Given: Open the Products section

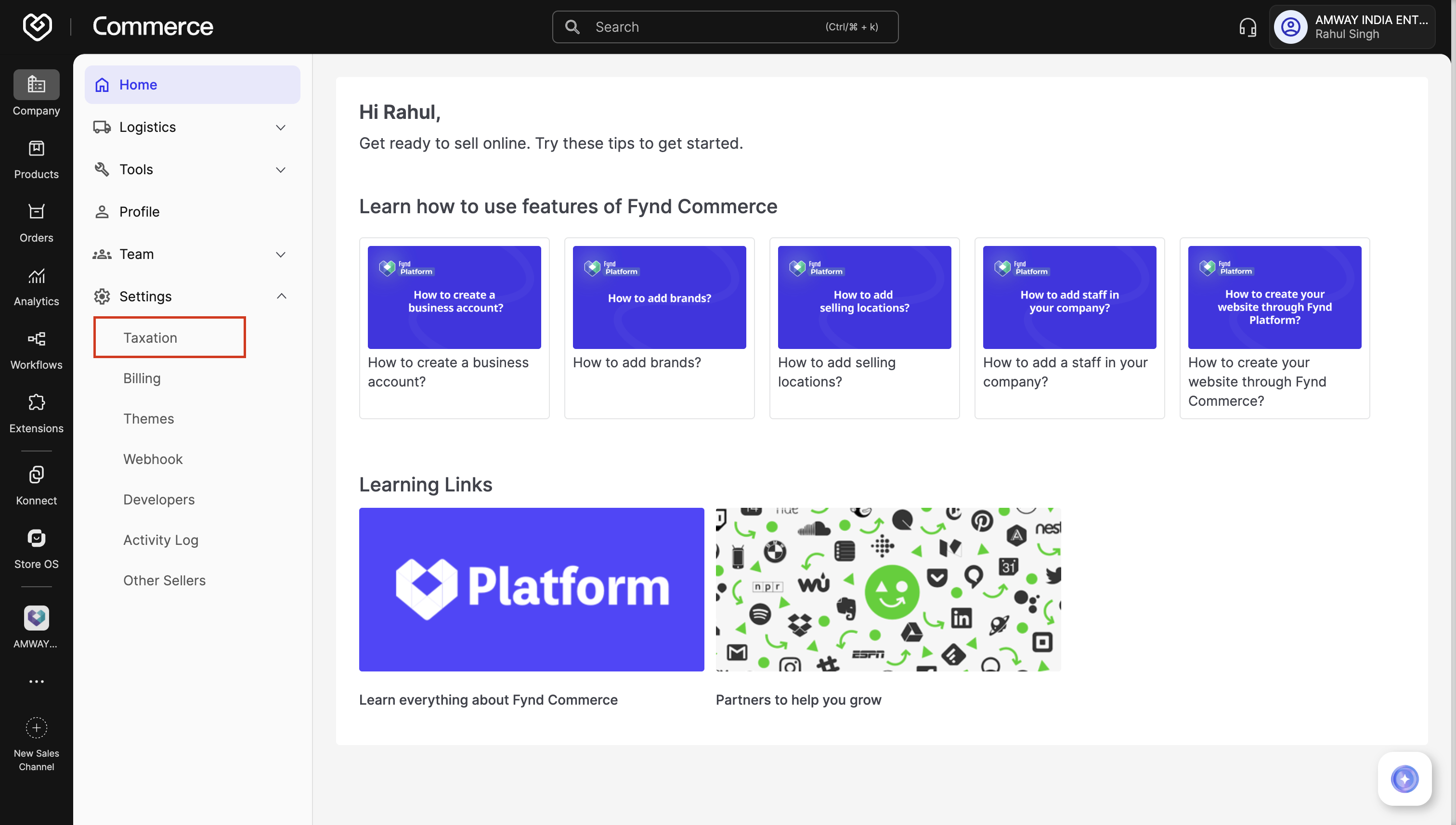Looking at the screenshot, I should coord(36,160).
